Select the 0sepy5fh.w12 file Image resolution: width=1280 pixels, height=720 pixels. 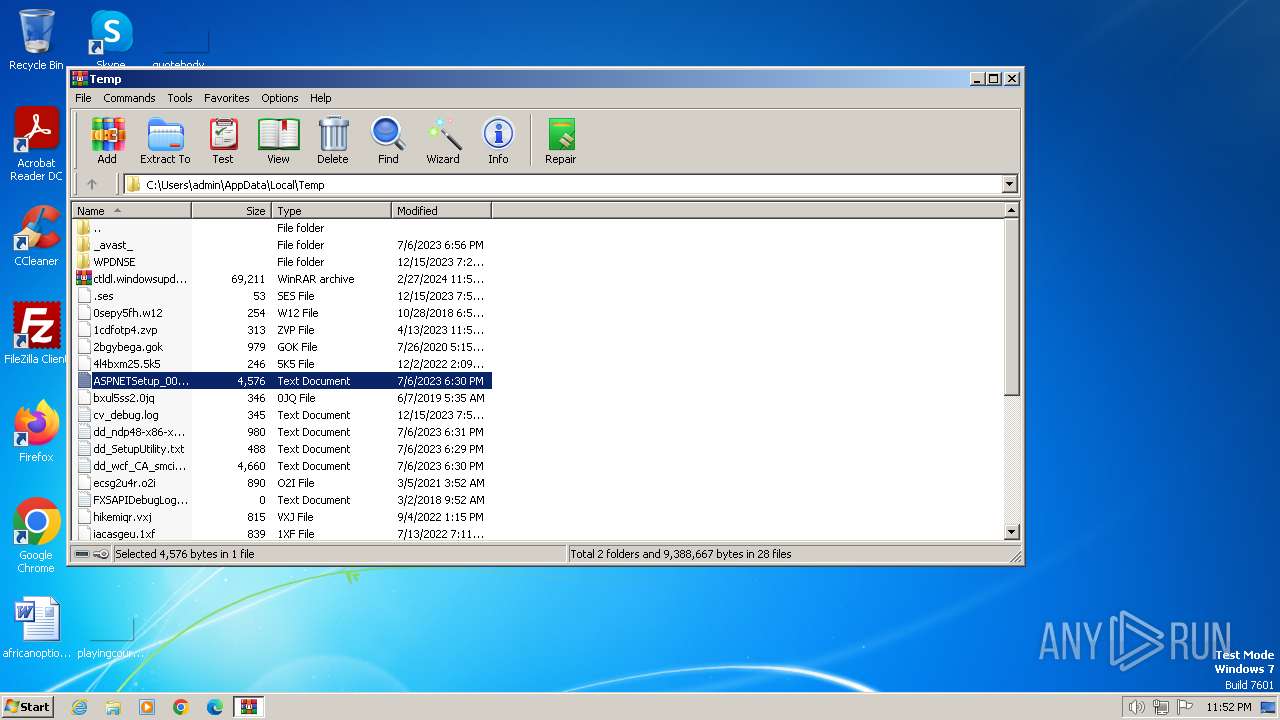coord(282,313)
